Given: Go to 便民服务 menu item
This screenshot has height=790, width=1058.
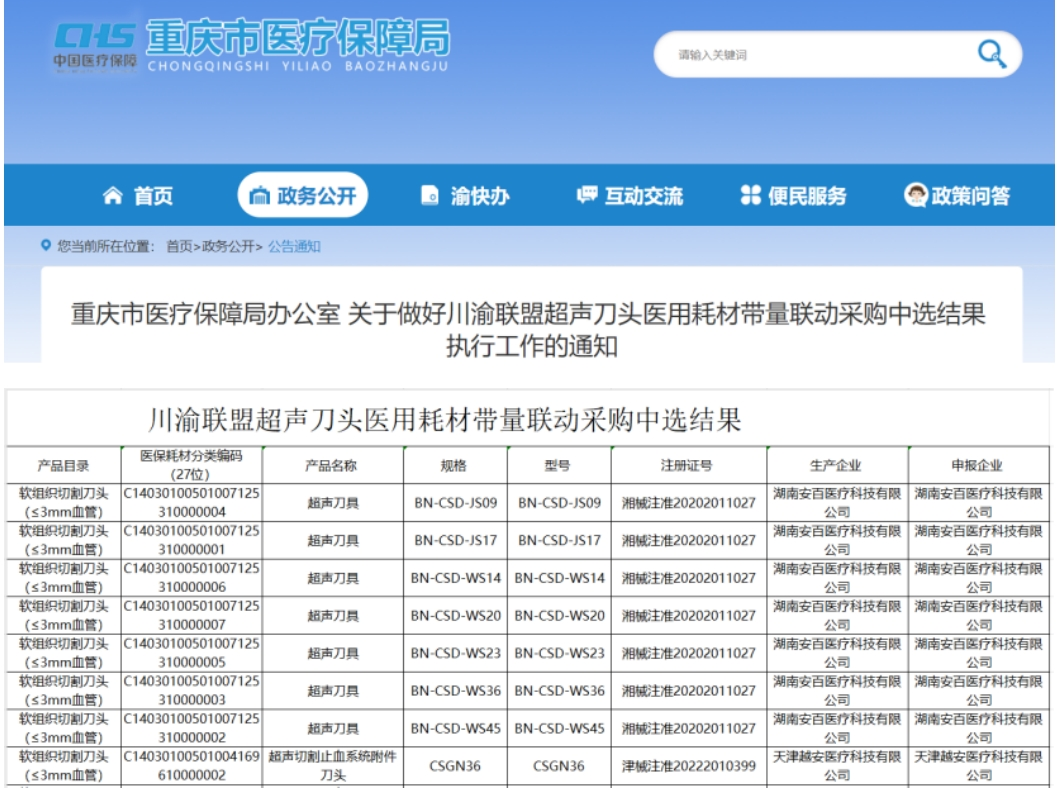Looking at the screenshot, I should [806, 196].
